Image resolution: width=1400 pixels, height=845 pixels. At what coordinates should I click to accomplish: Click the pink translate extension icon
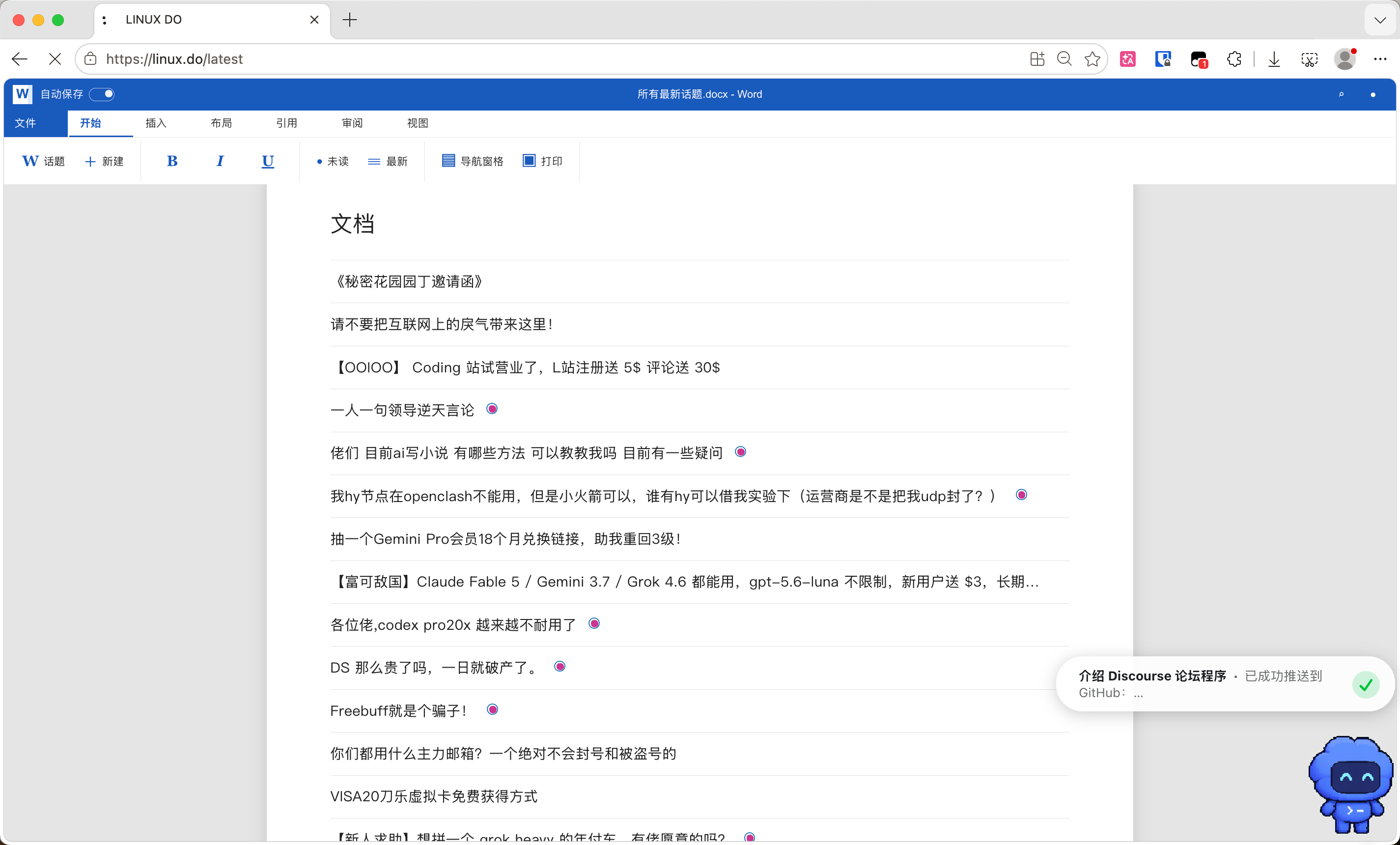(1128, 59)
